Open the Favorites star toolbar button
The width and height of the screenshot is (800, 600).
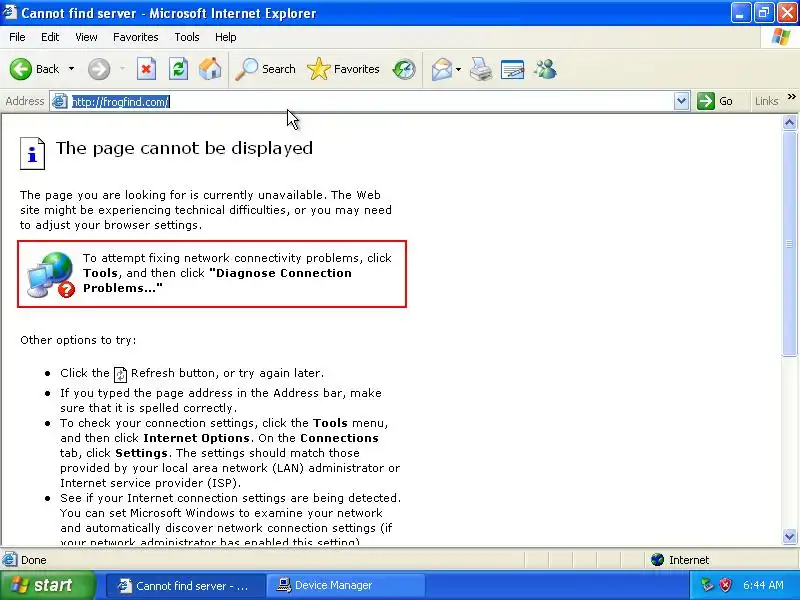click(343, 69)
